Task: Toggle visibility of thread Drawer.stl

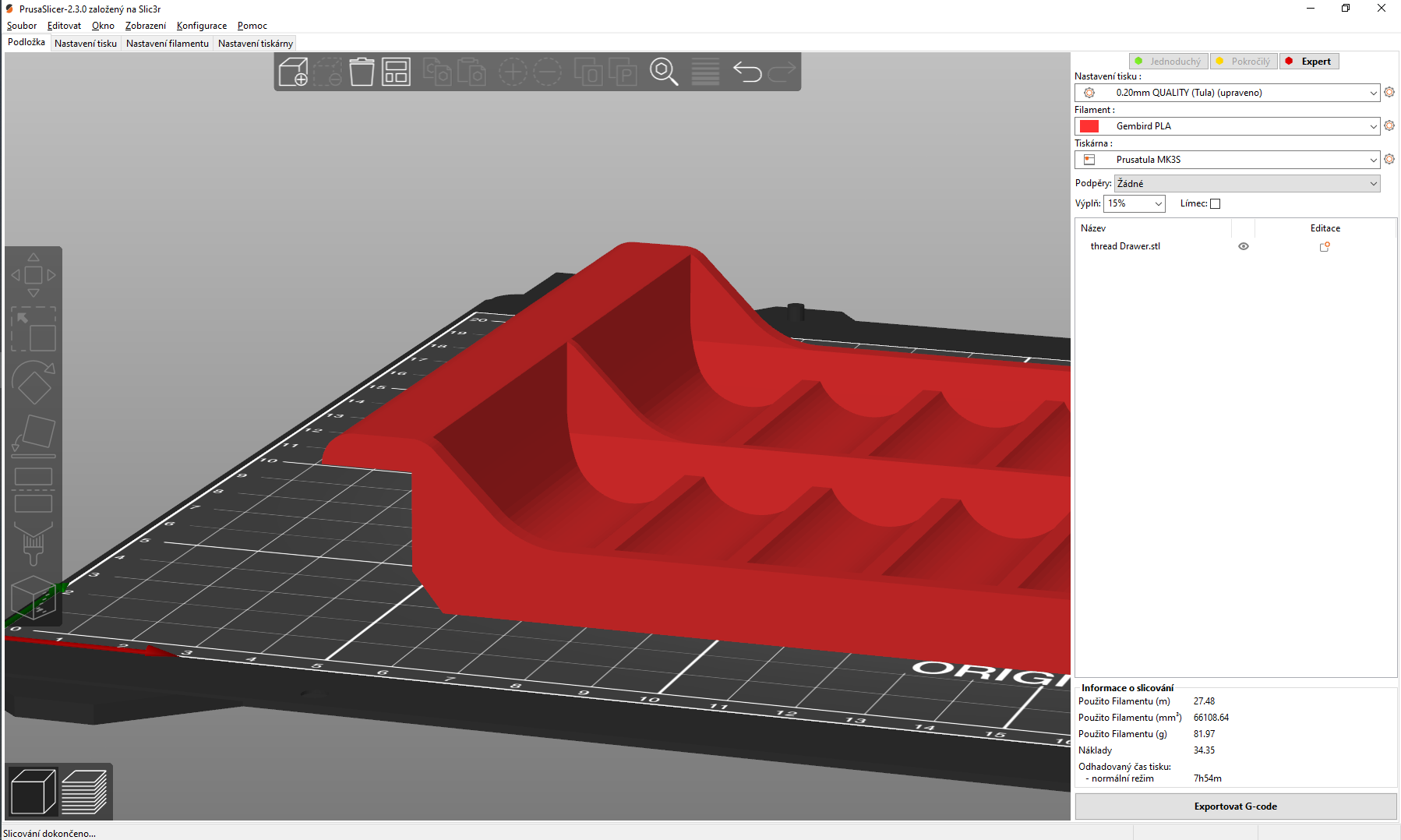Action: [1243, 246]
